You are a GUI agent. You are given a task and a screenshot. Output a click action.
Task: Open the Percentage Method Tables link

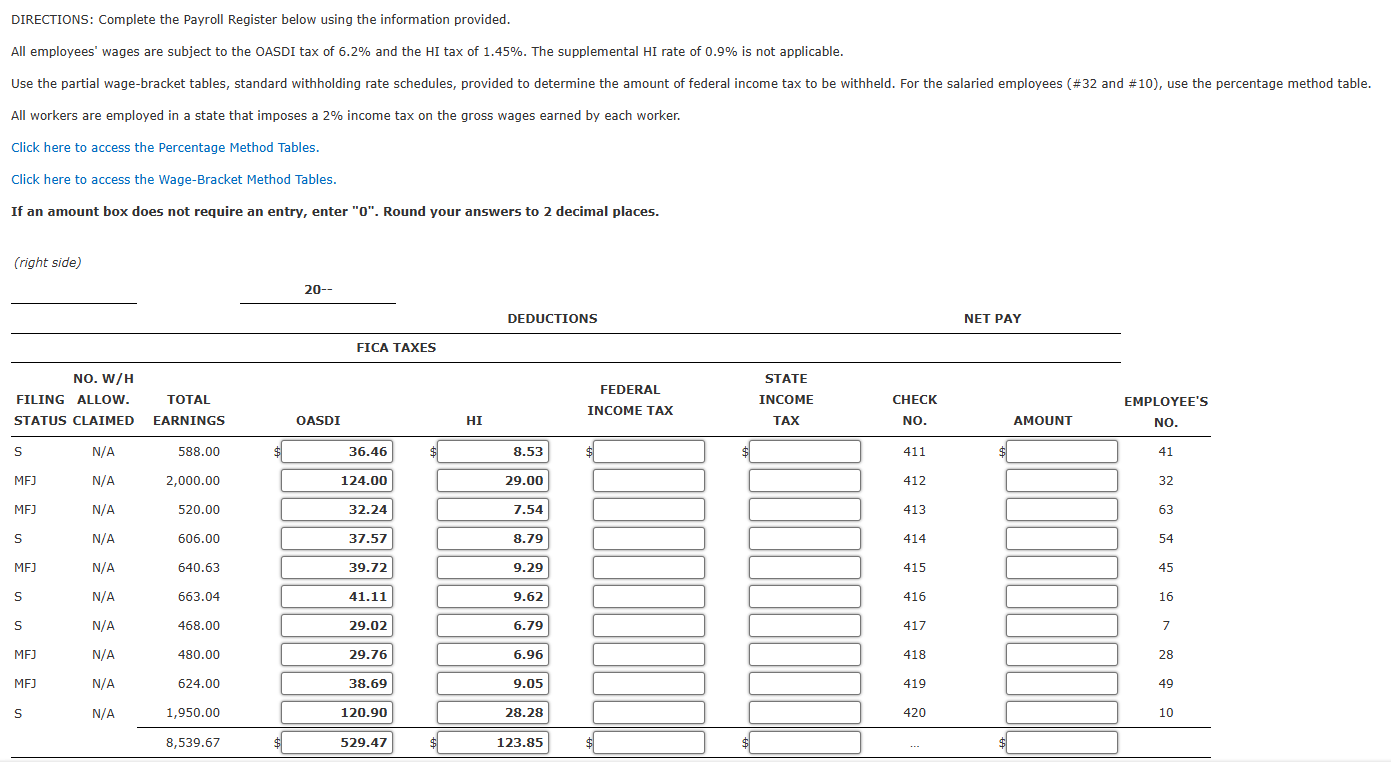(x=164, y=147)
